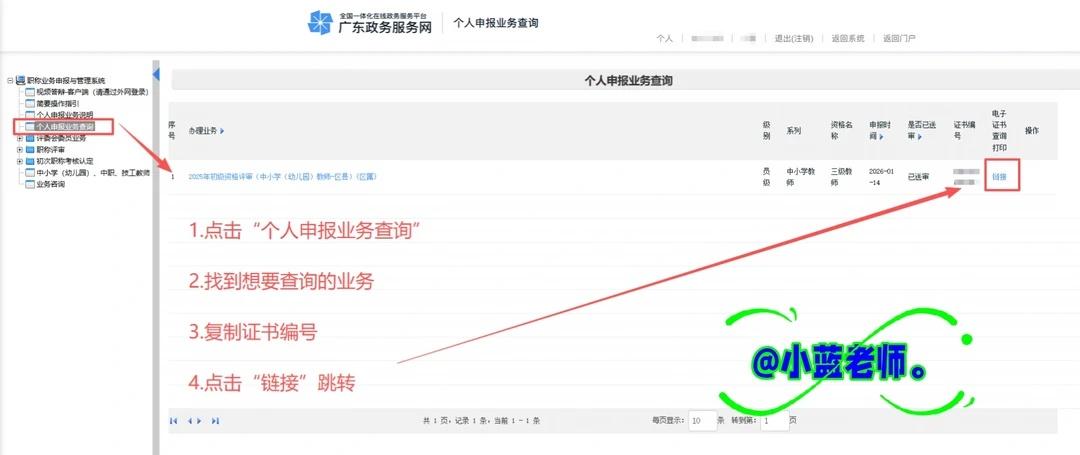Click the 每页显示 rows-per-page field

click(x=703, y=421)
